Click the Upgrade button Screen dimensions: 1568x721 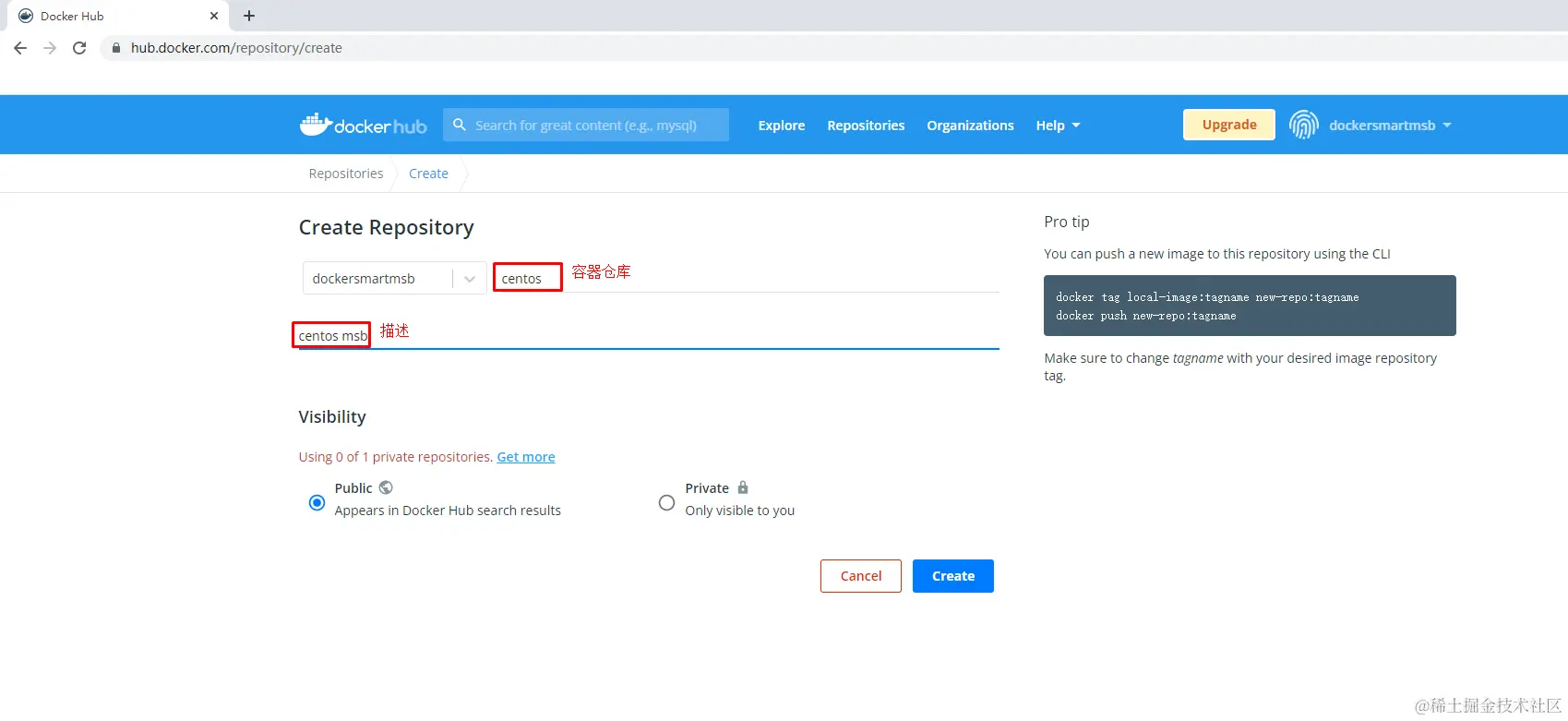[x=1229, y=125]
